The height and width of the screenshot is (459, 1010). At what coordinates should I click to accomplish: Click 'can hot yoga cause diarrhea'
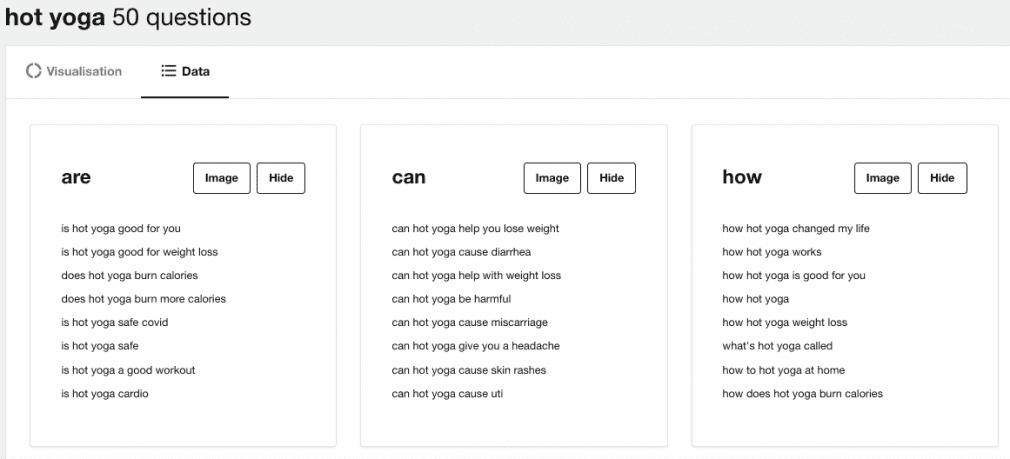461,252
